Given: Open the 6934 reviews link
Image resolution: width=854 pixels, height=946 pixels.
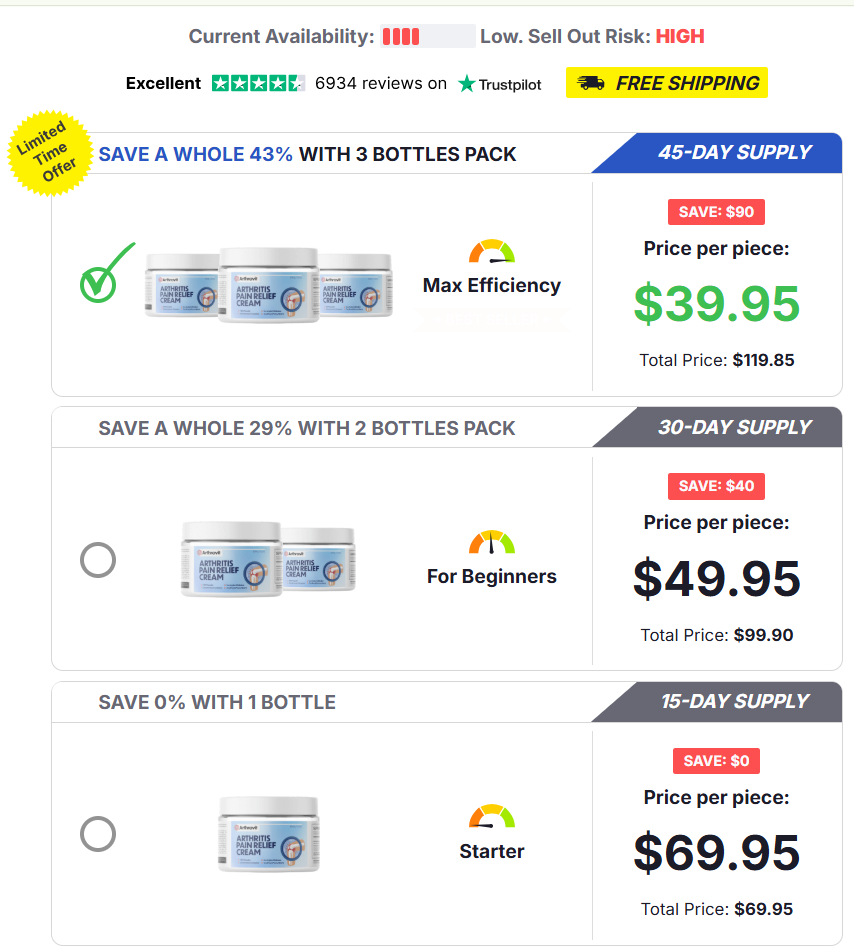Looking at the screenshot, I should (380, 84).
